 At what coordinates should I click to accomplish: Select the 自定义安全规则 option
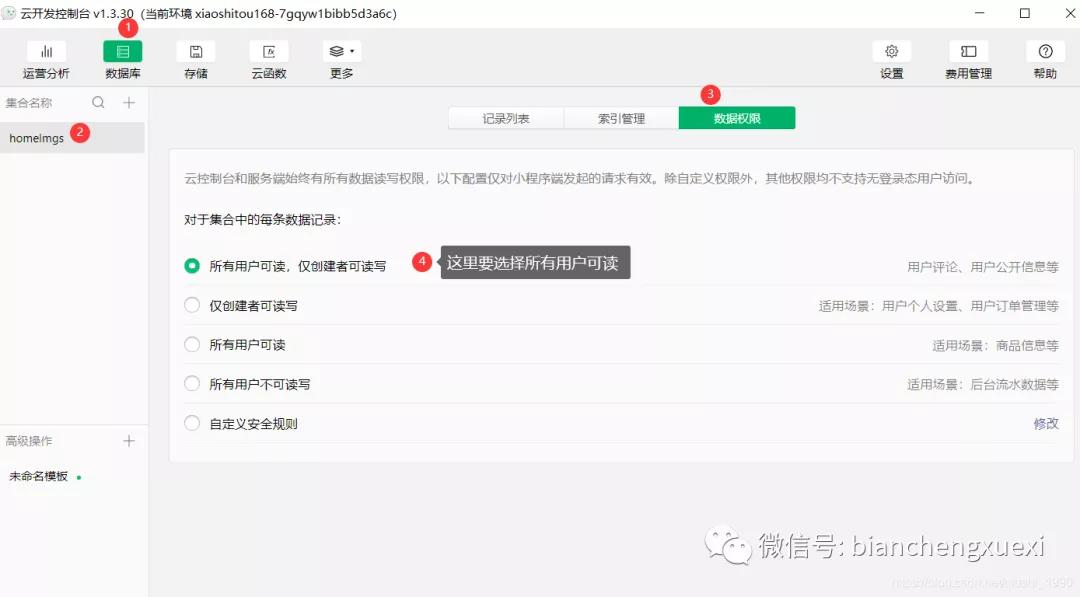(192, 423)
